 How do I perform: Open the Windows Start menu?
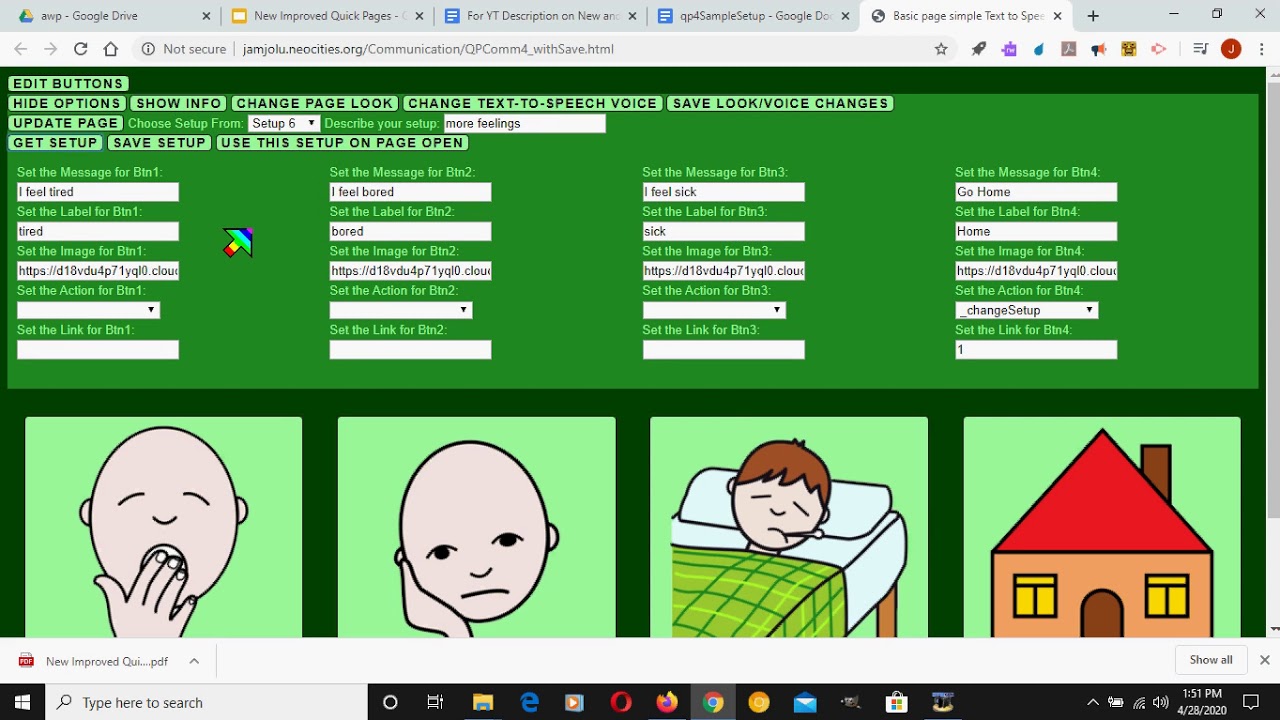(22, 702)
